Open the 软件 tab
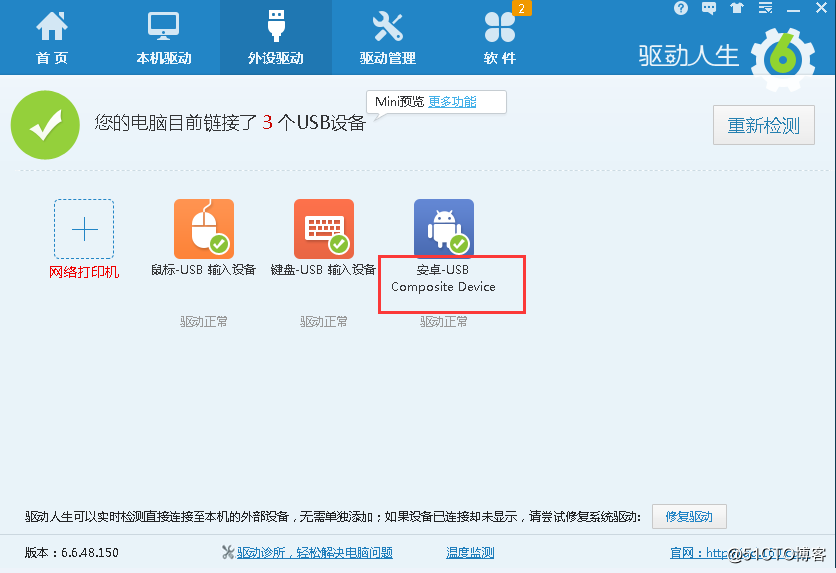The width and height of the screenshot is (836, 573). point(500,38)
